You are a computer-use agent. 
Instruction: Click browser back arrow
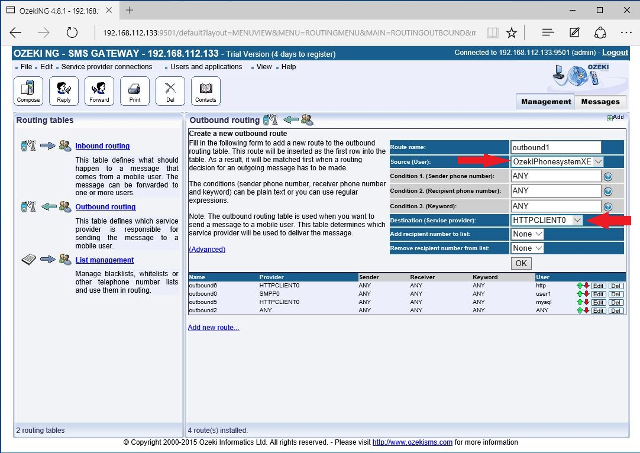click(x=16, y=33)
